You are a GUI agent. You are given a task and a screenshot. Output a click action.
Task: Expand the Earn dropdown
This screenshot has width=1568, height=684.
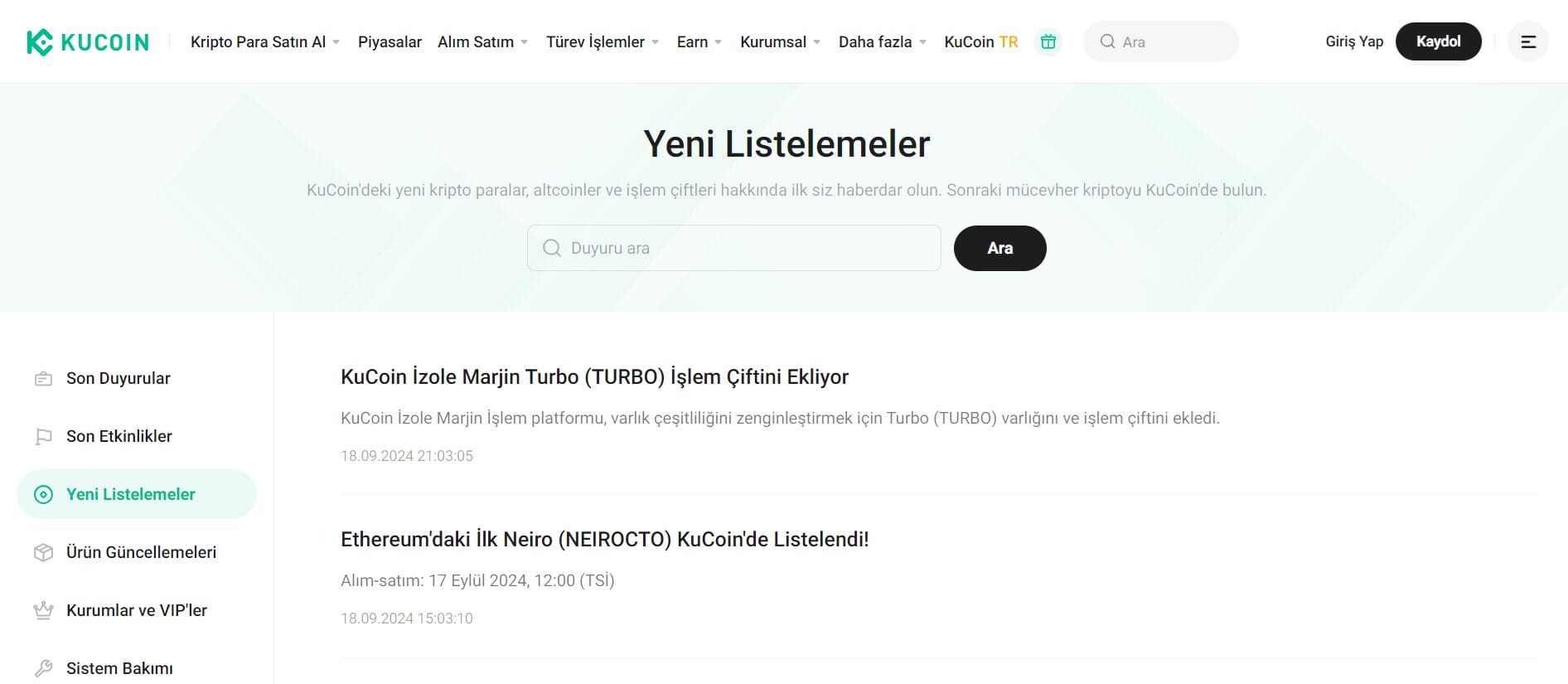click(x=699, y=41)
